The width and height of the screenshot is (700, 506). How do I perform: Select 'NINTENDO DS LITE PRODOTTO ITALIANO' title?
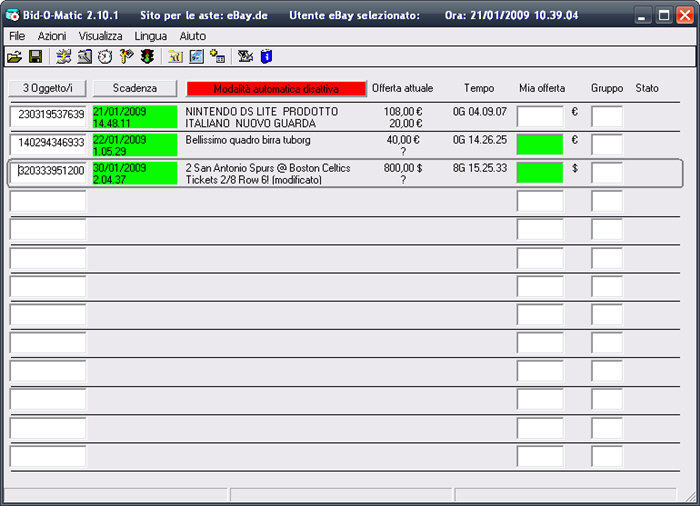pyautogui.click(x=262, y=117)
